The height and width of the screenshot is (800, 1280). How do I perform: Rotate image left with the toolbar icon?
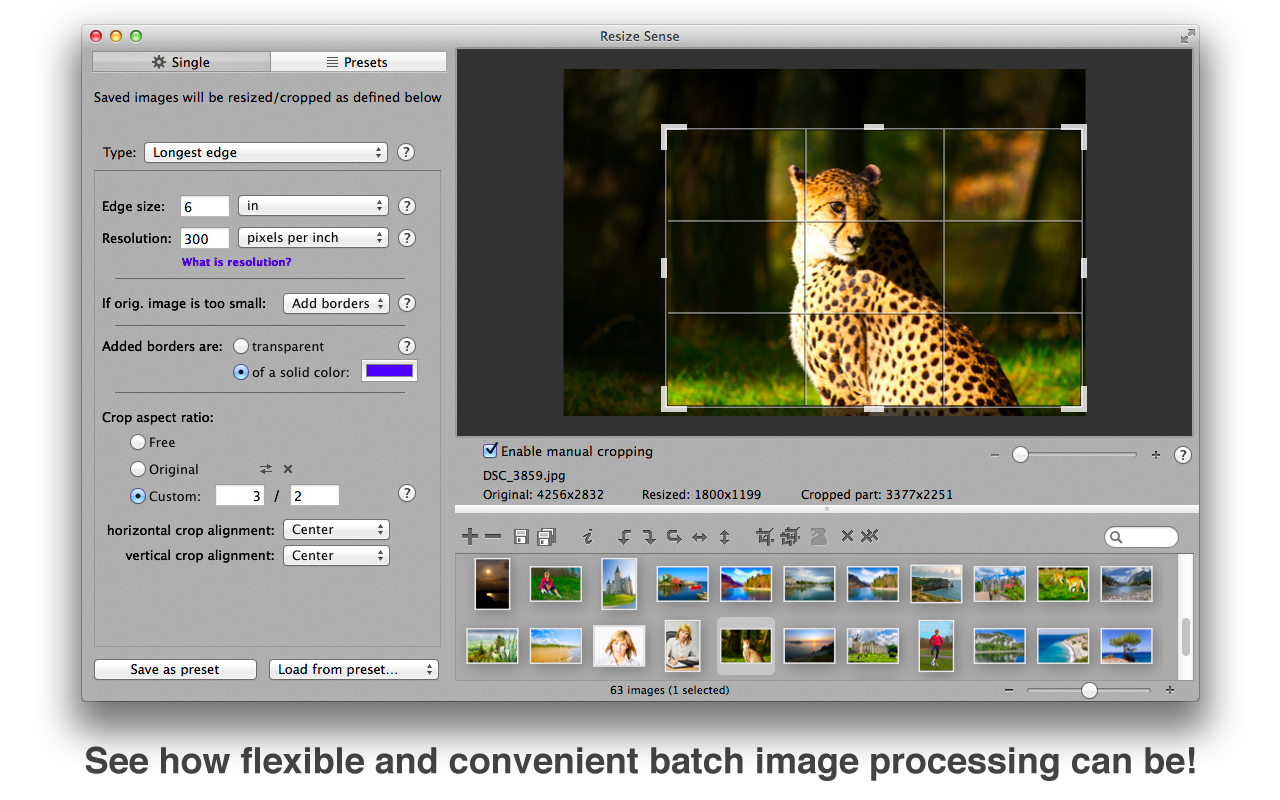[625, 537]
